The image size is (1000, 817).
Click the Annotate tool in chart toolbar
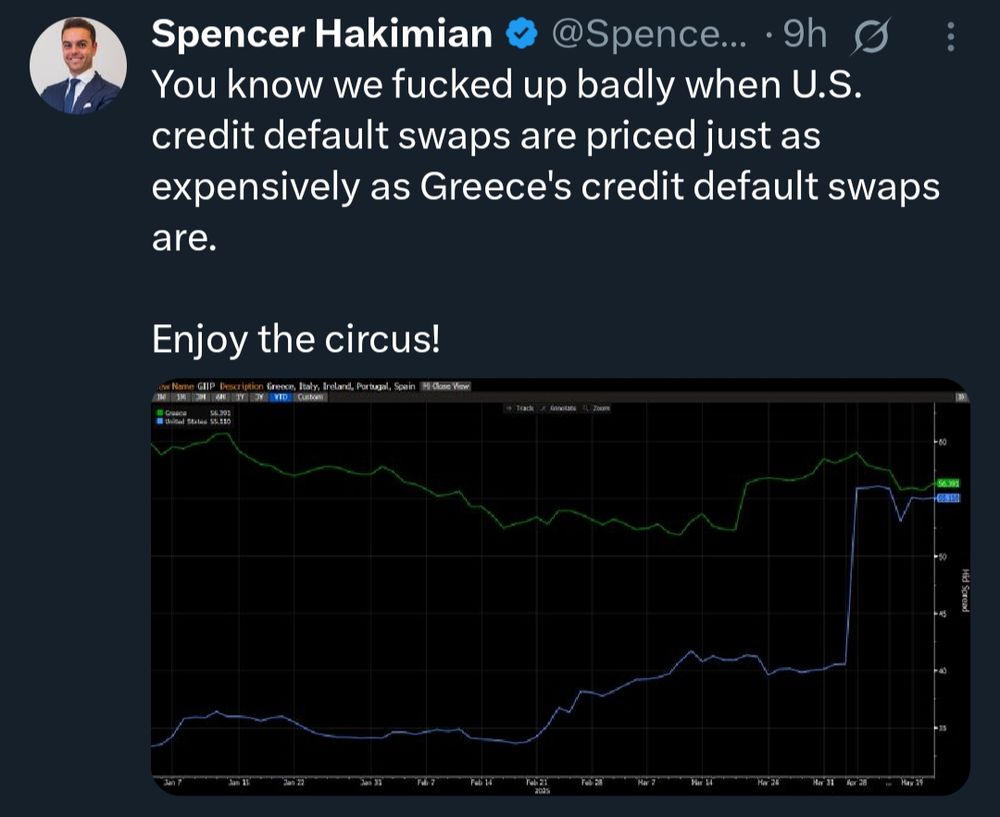point(559,408)
